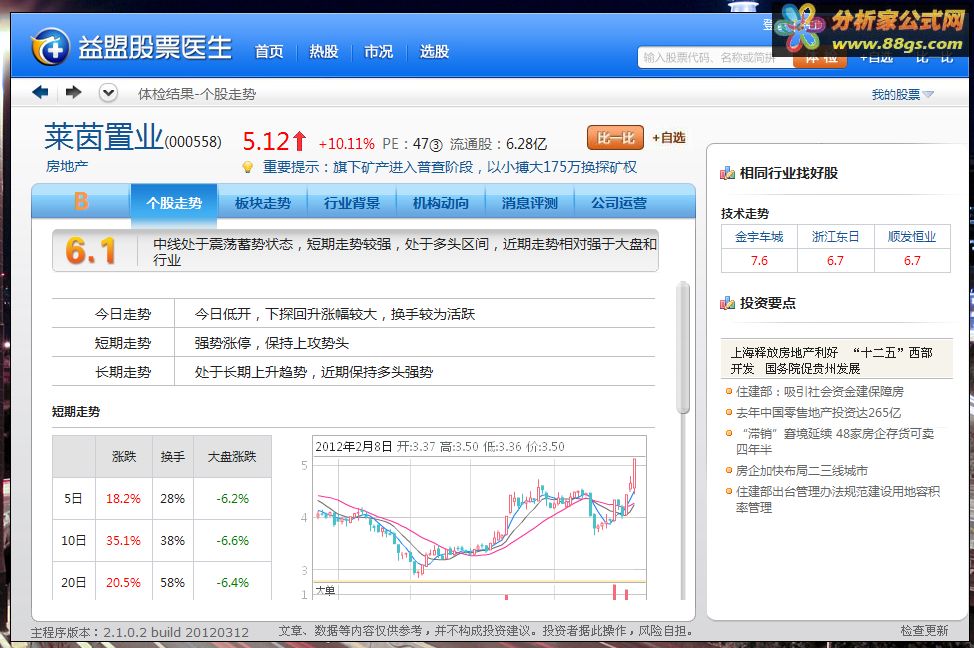Open the 金宇车城 stock link
Image resolution: width=974 pixels, height=648 pixels.
tap(759, 237)
